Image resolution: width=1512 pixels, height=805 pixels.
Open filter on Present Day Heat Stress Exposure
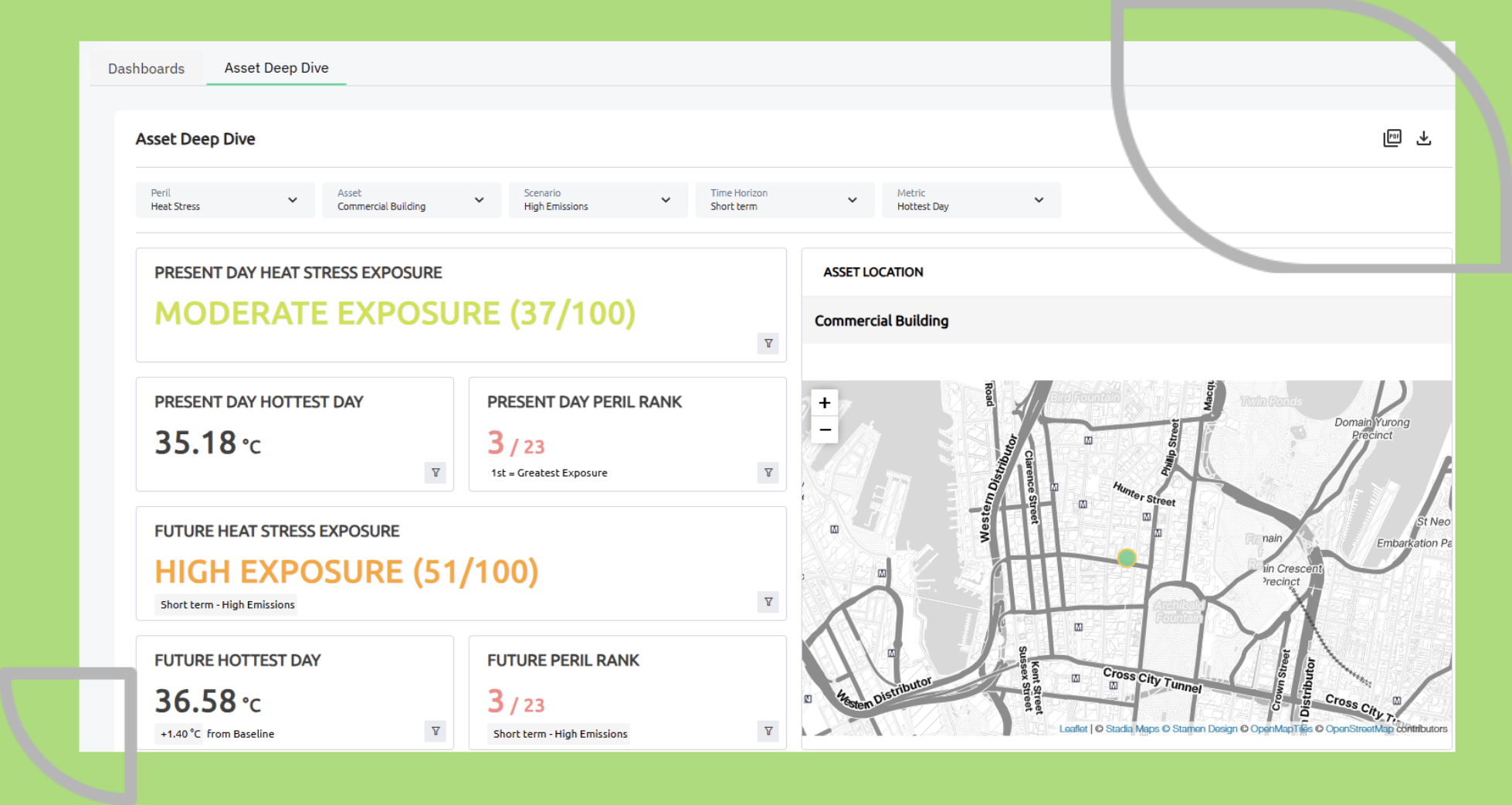point(768,344)
